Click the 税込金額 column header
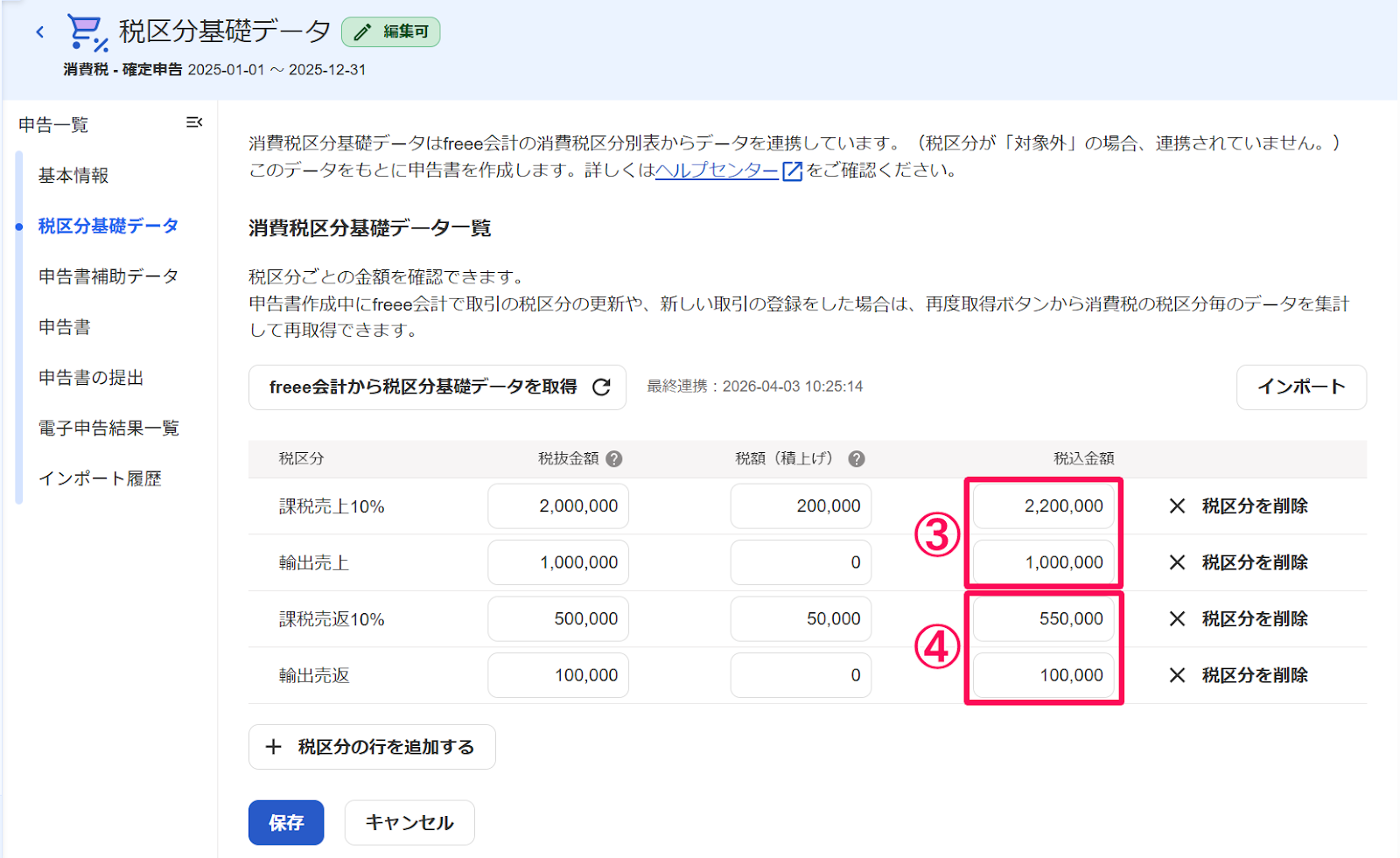Image resolution: width=1400 pixels, height=858 pixels. 1083,458
